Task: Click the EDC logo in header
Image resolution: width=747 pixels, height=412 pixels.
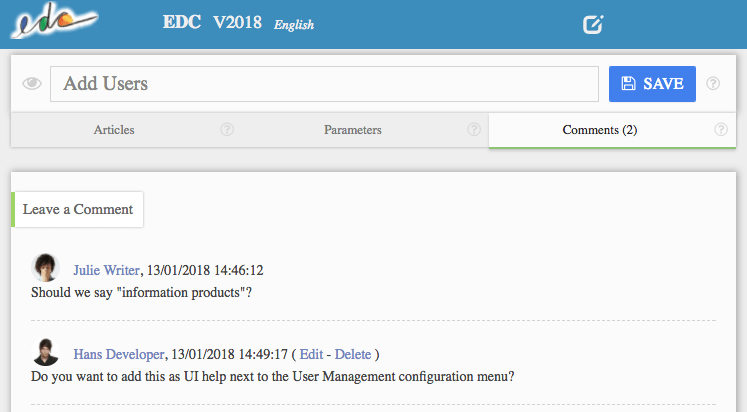Action: (x=54, y=20)
